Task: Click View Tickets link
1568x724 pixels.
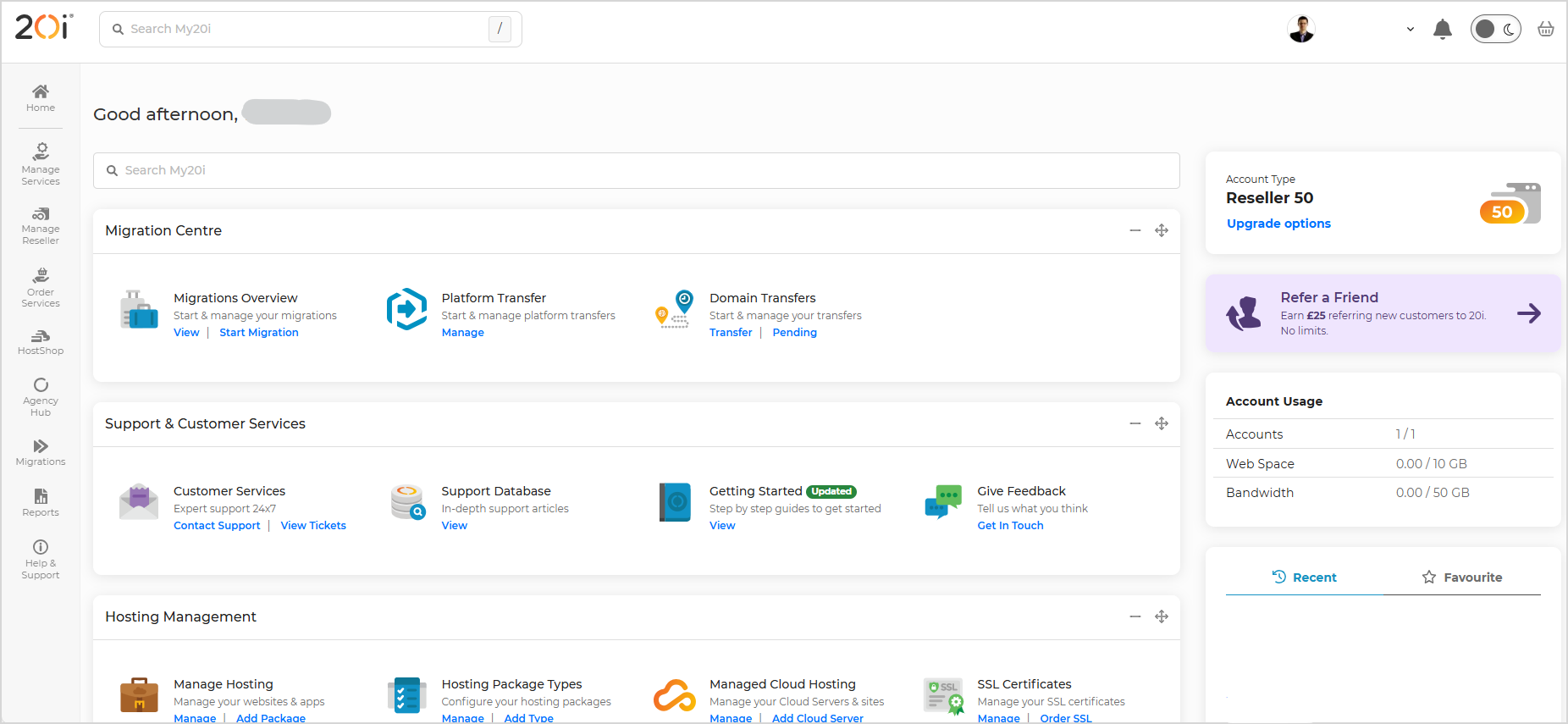Action: pos(313,526)
